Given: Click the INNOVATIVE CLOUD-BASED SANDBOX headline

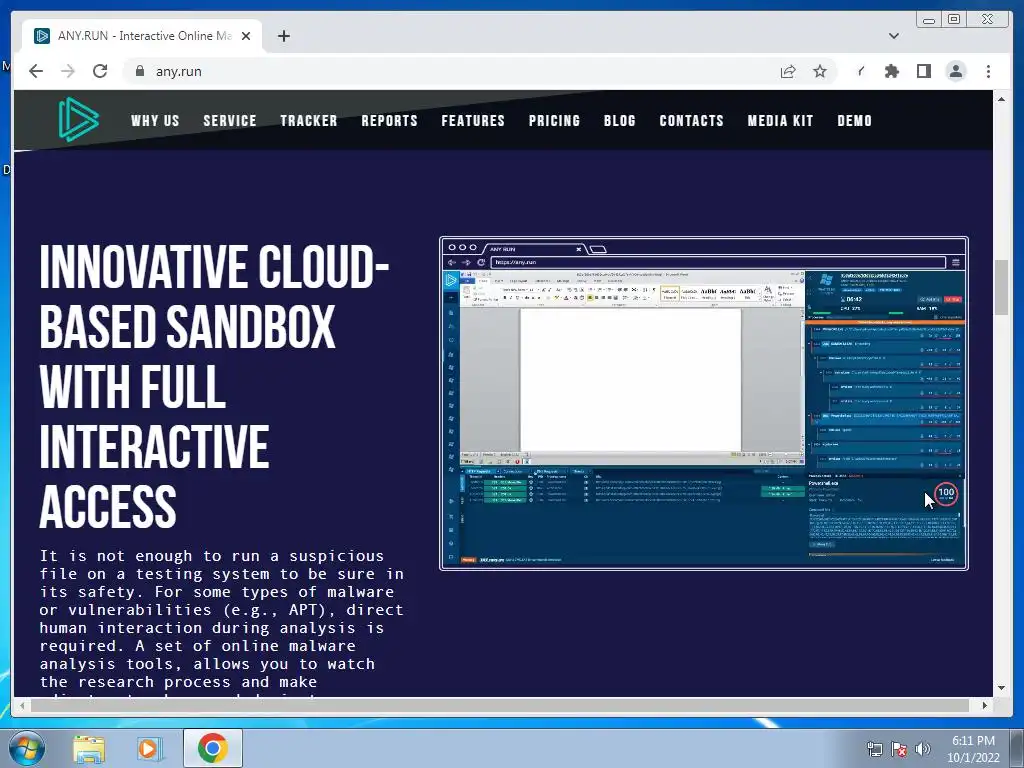Looking at the screenshot, I should pyautogui.click(x=214, y=387).
